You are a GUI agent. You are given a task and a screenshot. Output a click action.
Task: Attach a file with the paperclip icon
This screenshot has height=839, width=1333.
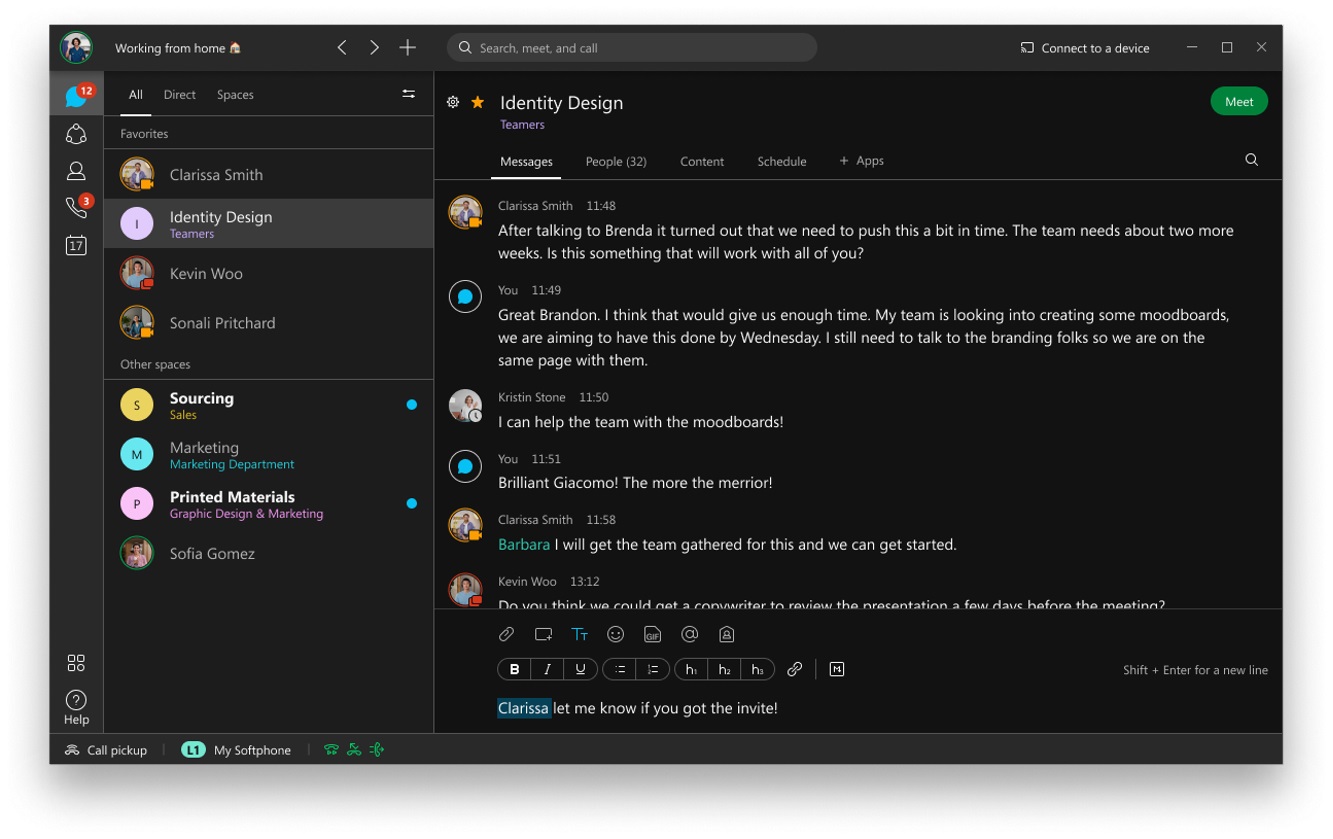point(507,634)
